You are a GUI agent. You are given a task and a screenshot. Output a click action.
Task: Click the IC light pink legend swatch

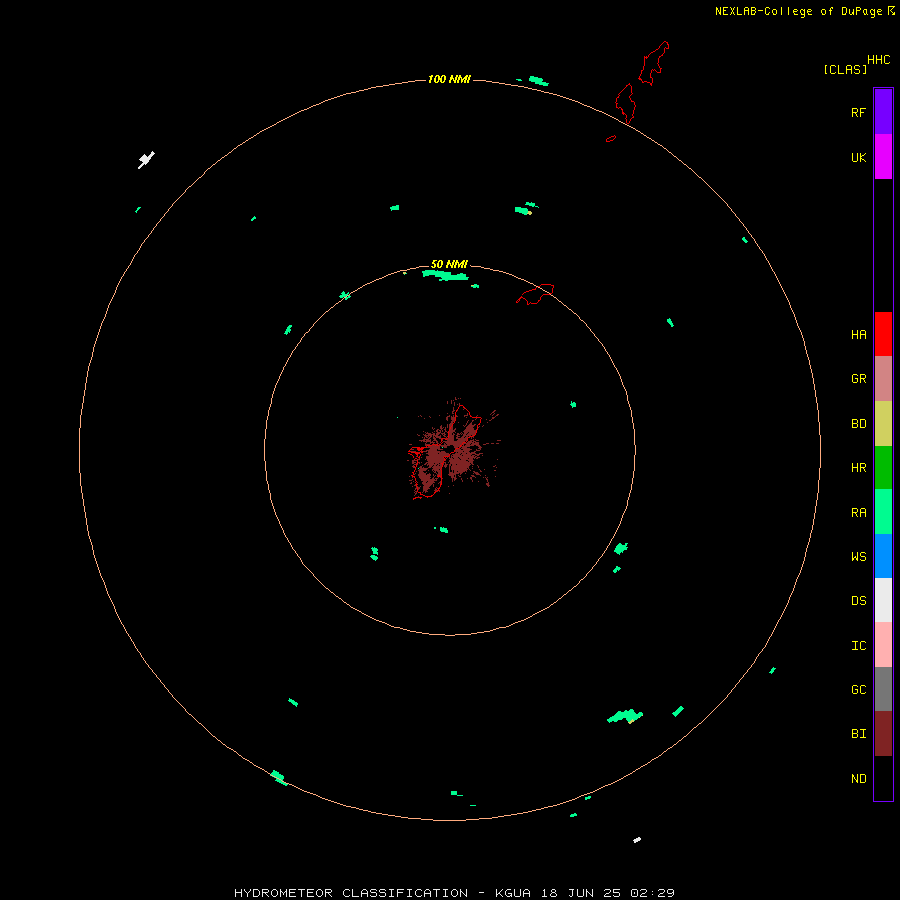pyautogui.click(x=883, y=645)
